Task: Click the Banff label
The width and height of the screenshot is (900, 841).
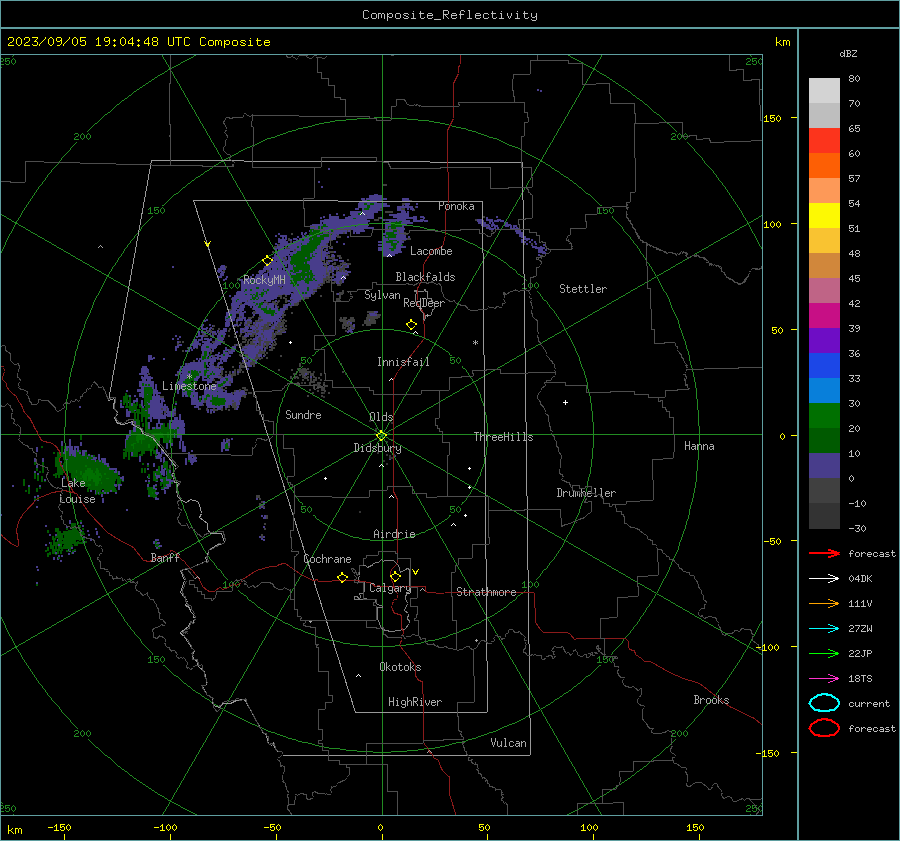Action: click(165, 557)
